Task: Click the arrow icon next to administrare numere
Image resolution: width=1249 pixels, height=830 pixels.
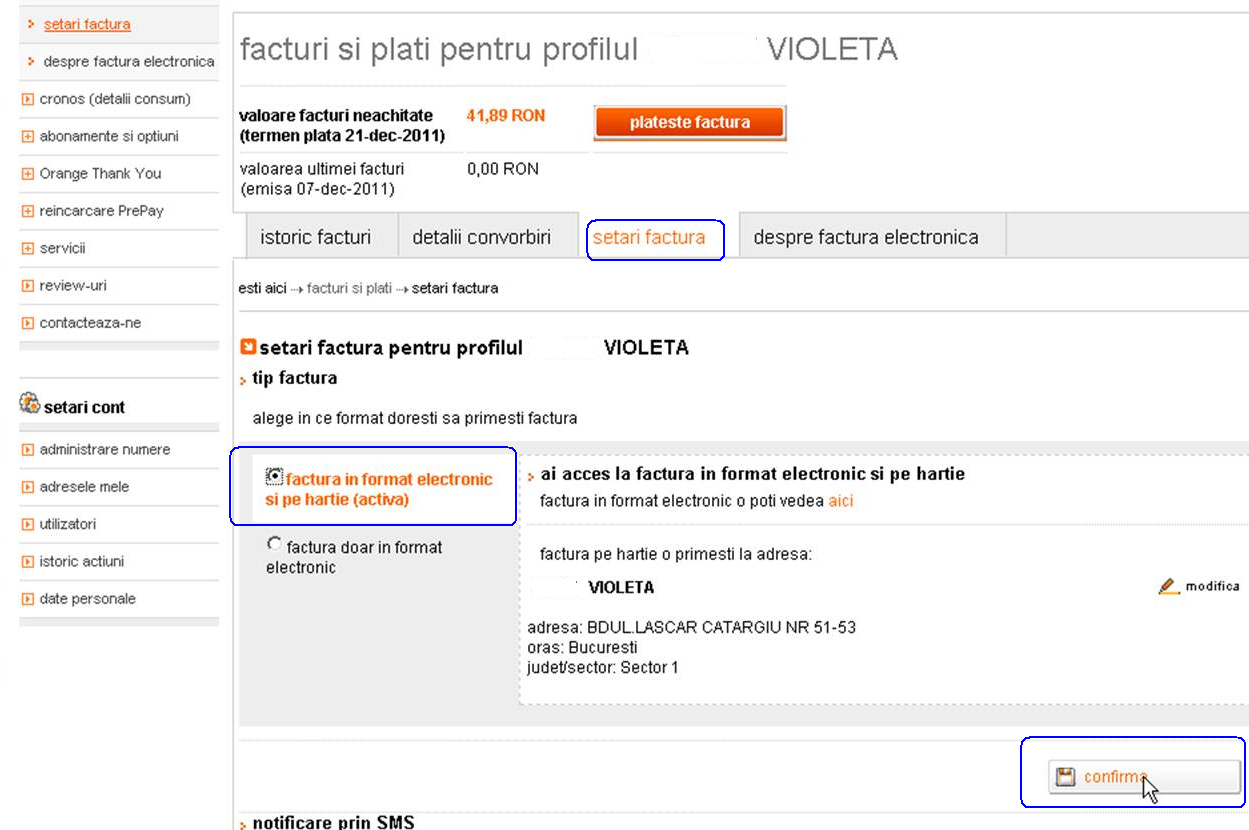Action: 28,450
